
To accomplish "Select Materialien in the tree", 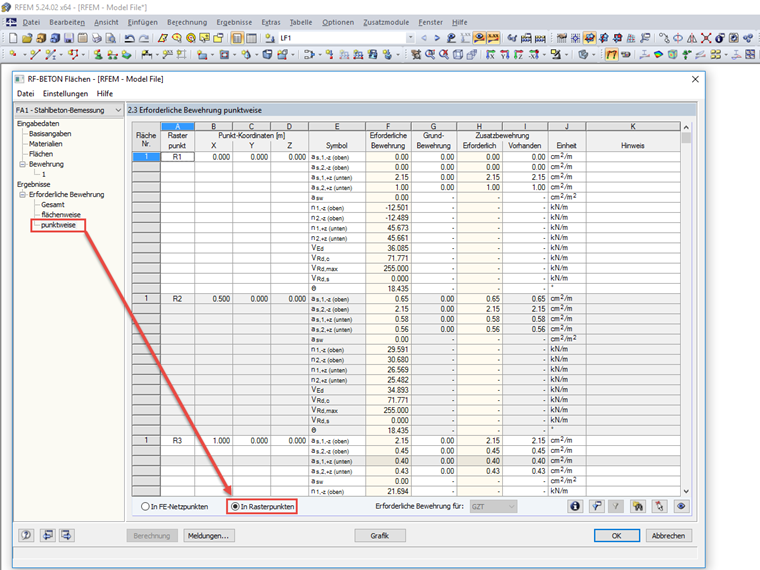I will [46, 144].
